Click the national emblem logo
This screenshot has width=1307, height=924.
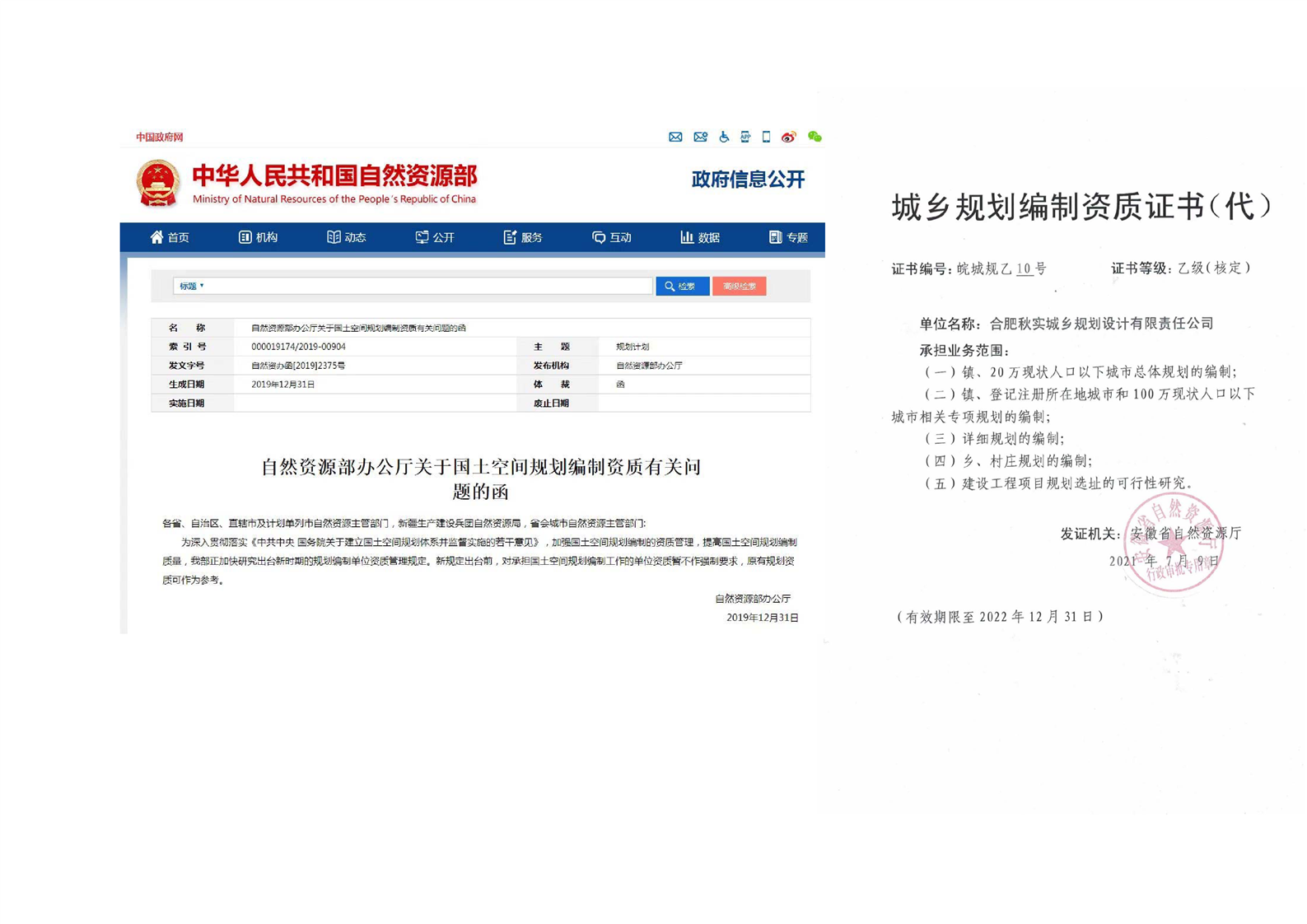(x=158, y=184)
